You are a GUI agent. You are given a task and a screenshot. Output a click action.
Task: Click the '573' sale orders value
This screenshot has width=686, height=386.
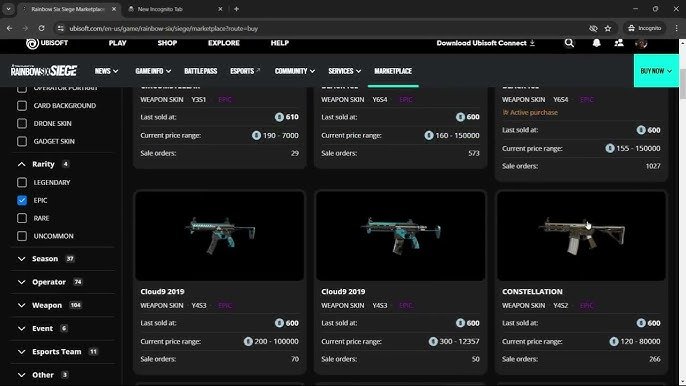[474, 153]
